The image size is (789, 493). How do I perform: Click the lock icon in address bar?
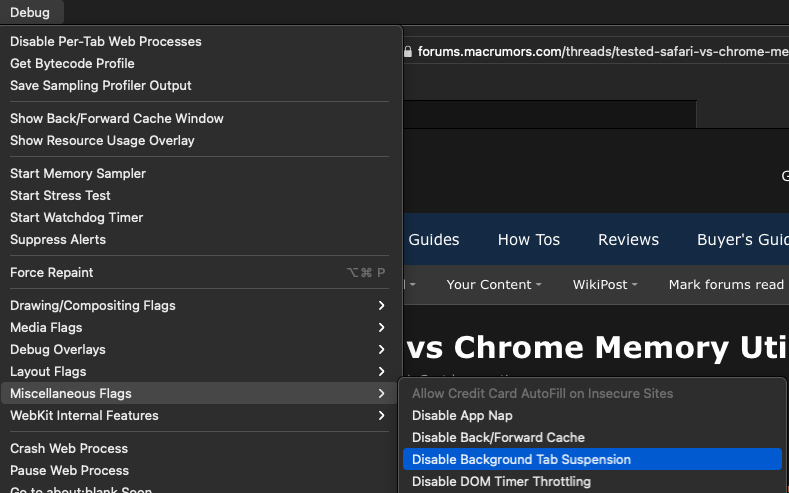(x=408, y=52)
